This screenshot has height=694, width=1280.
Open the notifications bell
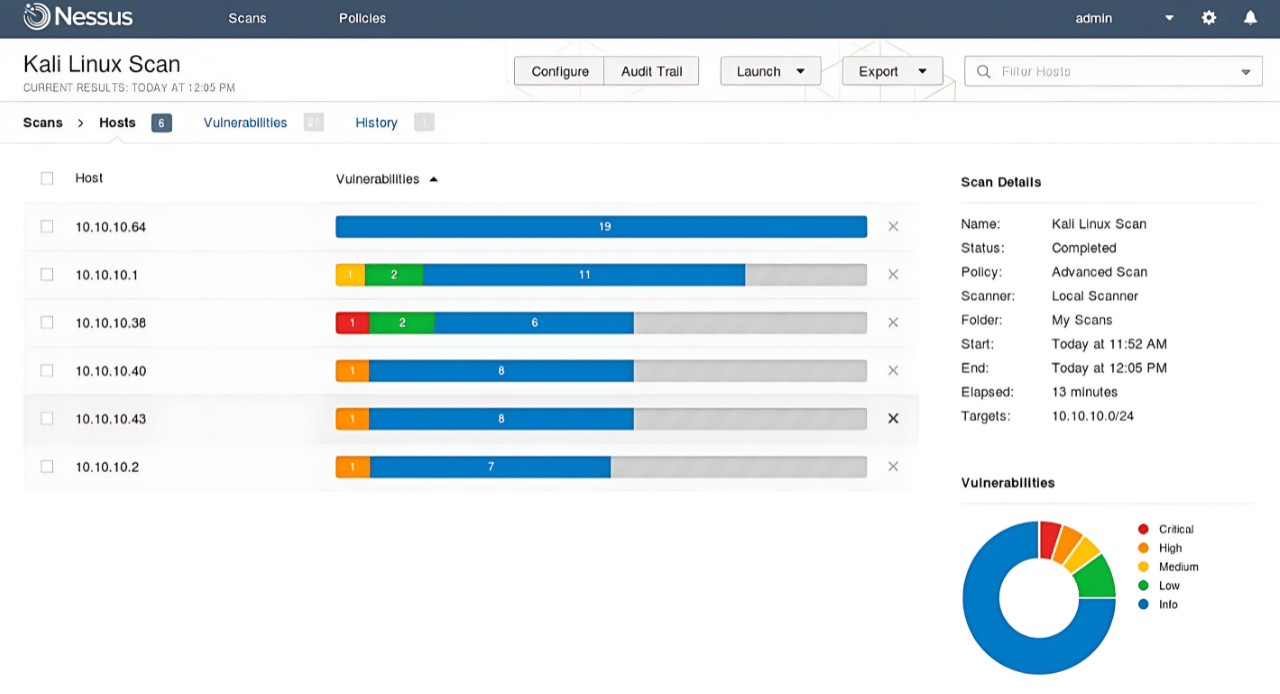tap(1250, 18)
